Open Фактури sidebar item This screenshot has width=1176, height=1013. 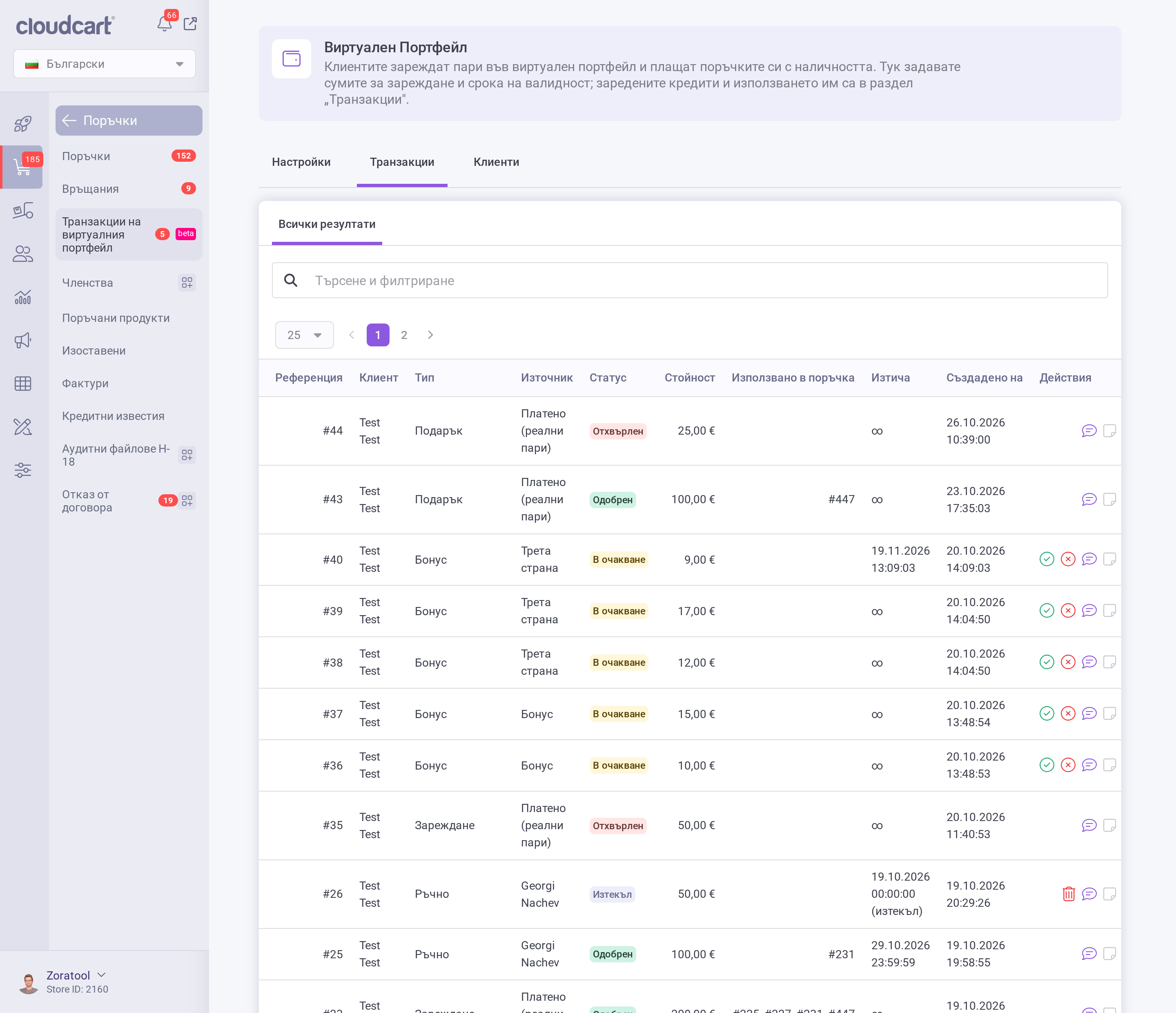point(129,384)
